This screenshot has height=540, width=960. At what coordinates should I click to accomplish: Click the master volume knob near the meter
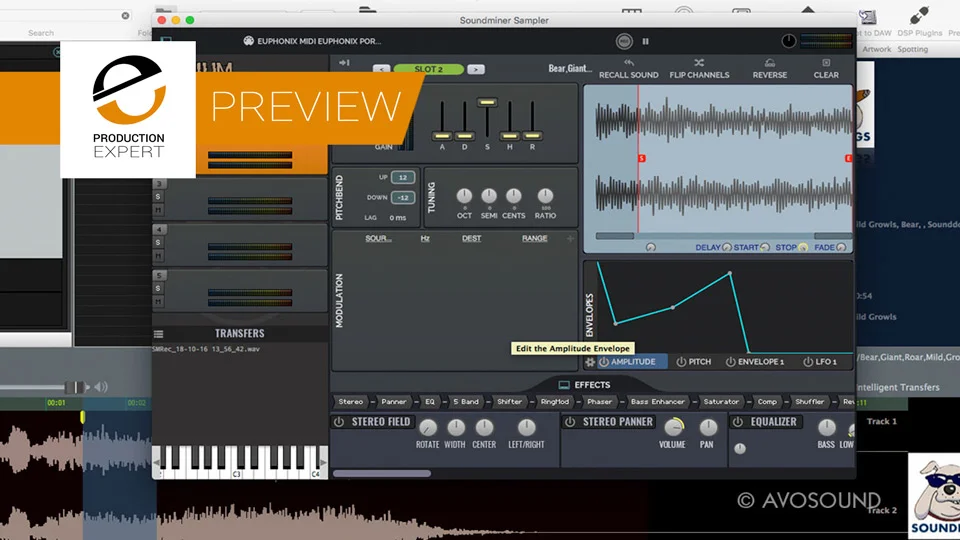[x=789, y=41]
